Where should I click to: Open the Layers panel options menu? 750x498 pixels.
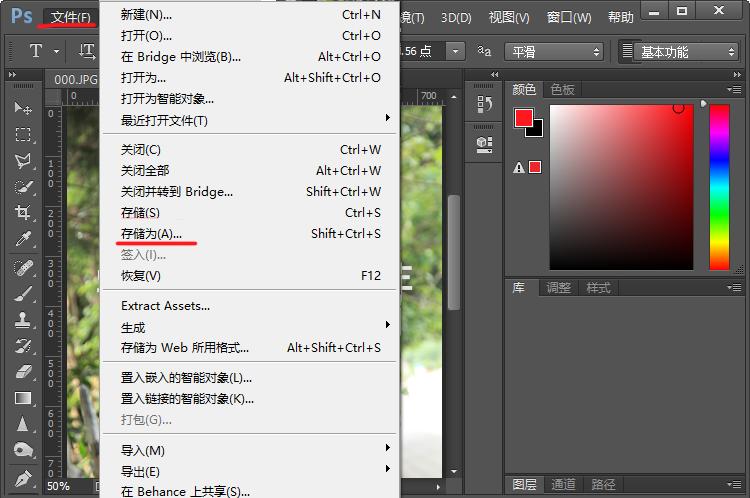[x=734, y=484]
